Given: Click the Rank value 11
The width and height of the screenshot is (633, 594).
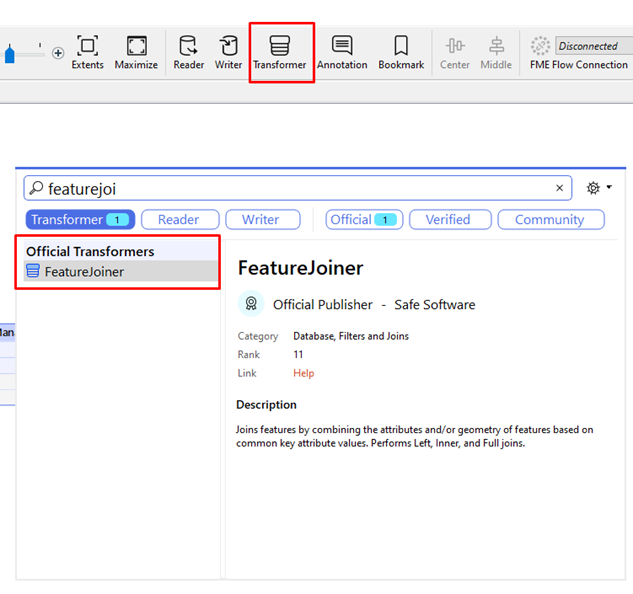Looking at the screenshot, I should coord(298,355).
